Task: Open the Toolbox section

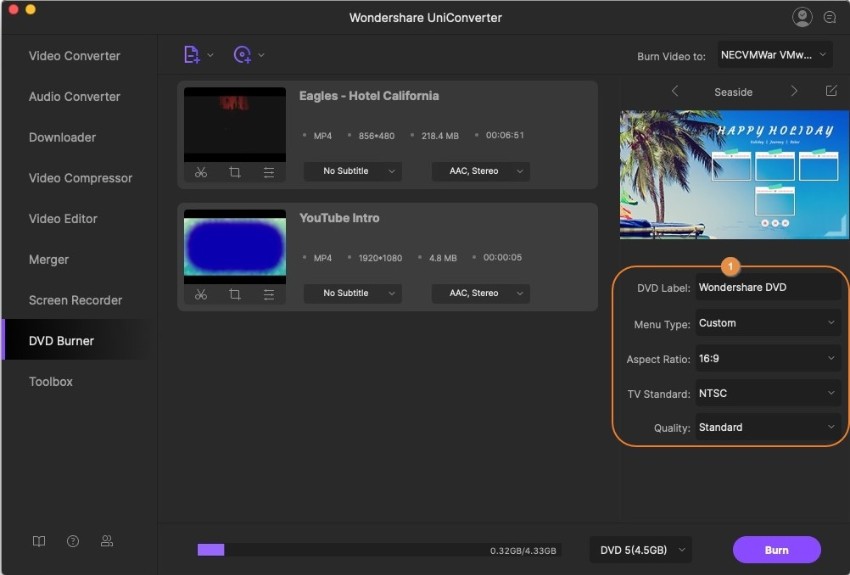Action: click(x=51, y=381)
